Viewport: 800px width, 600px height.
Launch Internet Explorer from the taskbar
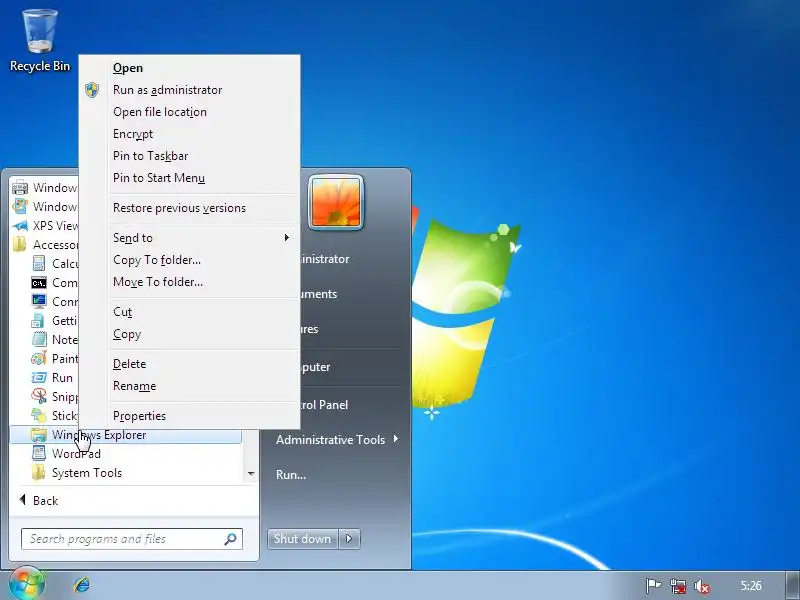tap(82, 585)
